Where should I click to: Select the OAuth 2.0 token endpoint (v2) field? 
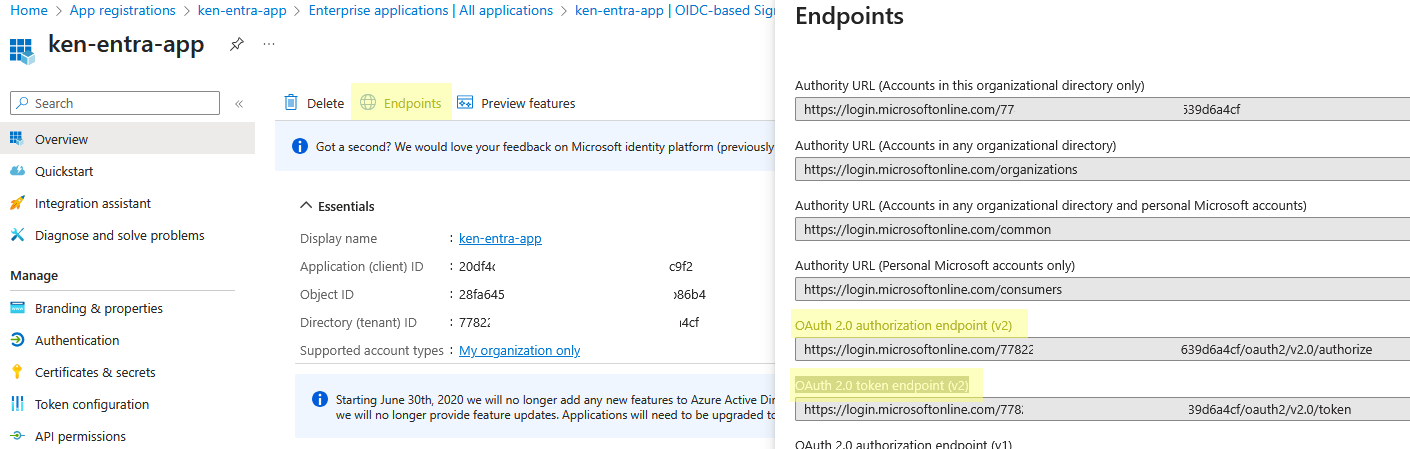pyautogui.click(x=1100, y=410)
